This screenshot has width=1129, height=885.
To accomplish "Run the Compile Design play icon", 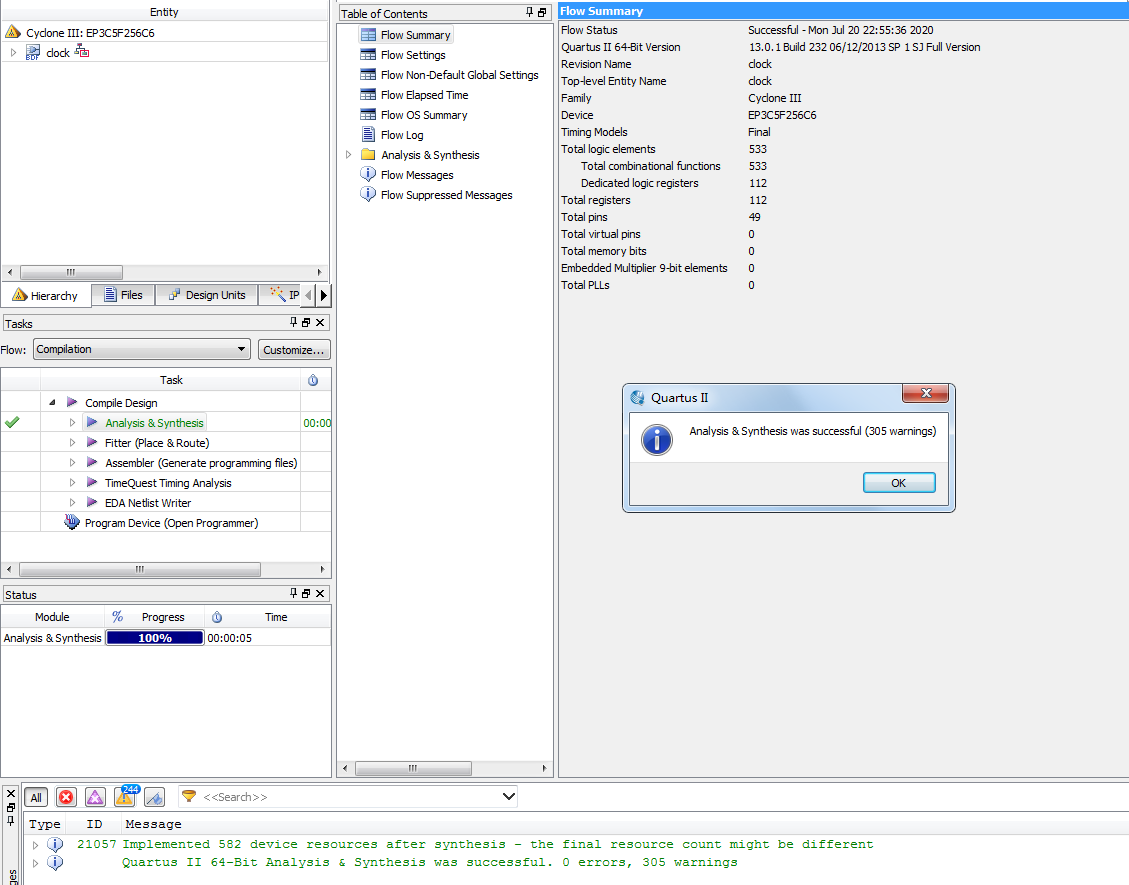I will click(72, 402).
